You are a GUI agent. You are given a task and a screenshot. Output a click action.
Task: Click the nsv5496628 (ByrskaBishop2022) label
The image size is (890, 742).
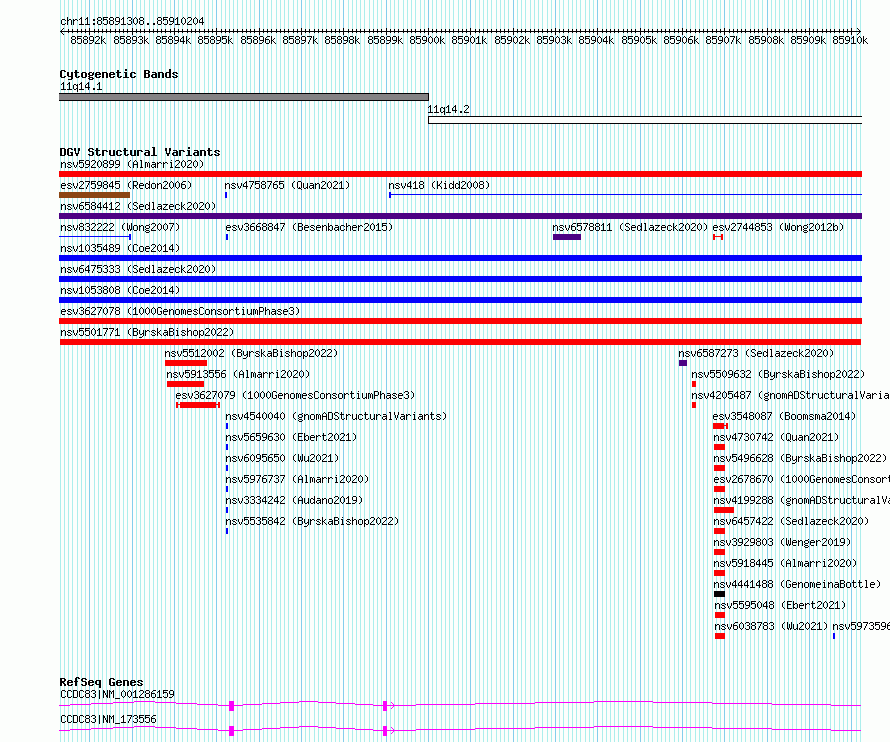(x=800, y=459)
